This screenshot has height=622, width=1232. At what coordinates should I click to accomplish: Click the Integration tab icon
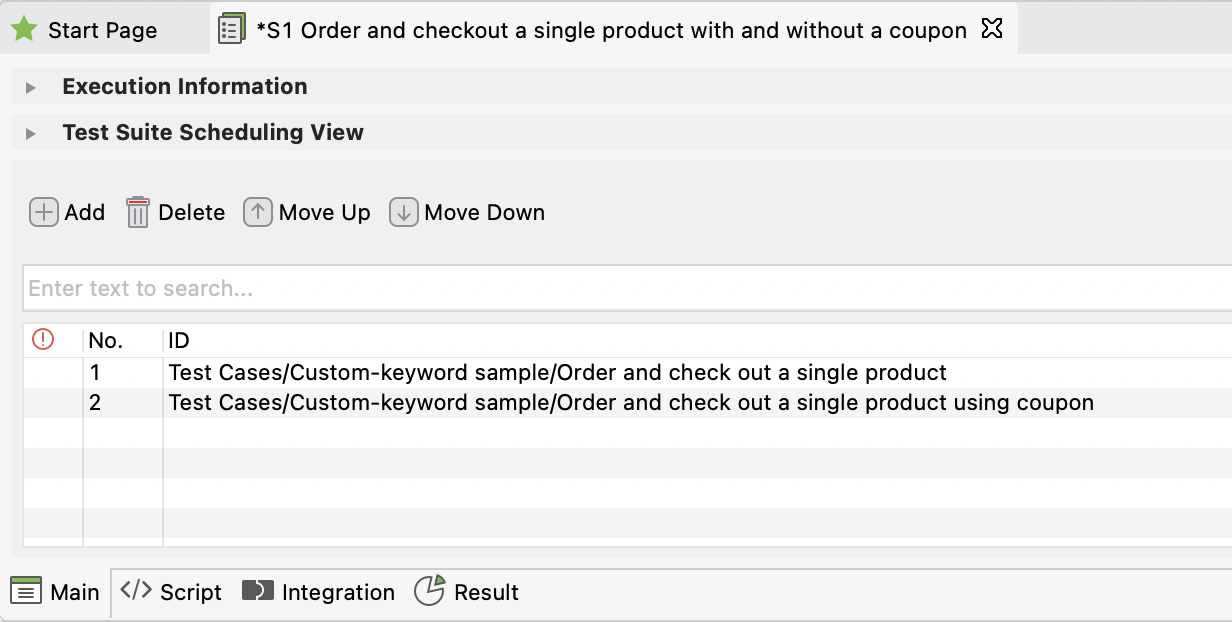256,591
